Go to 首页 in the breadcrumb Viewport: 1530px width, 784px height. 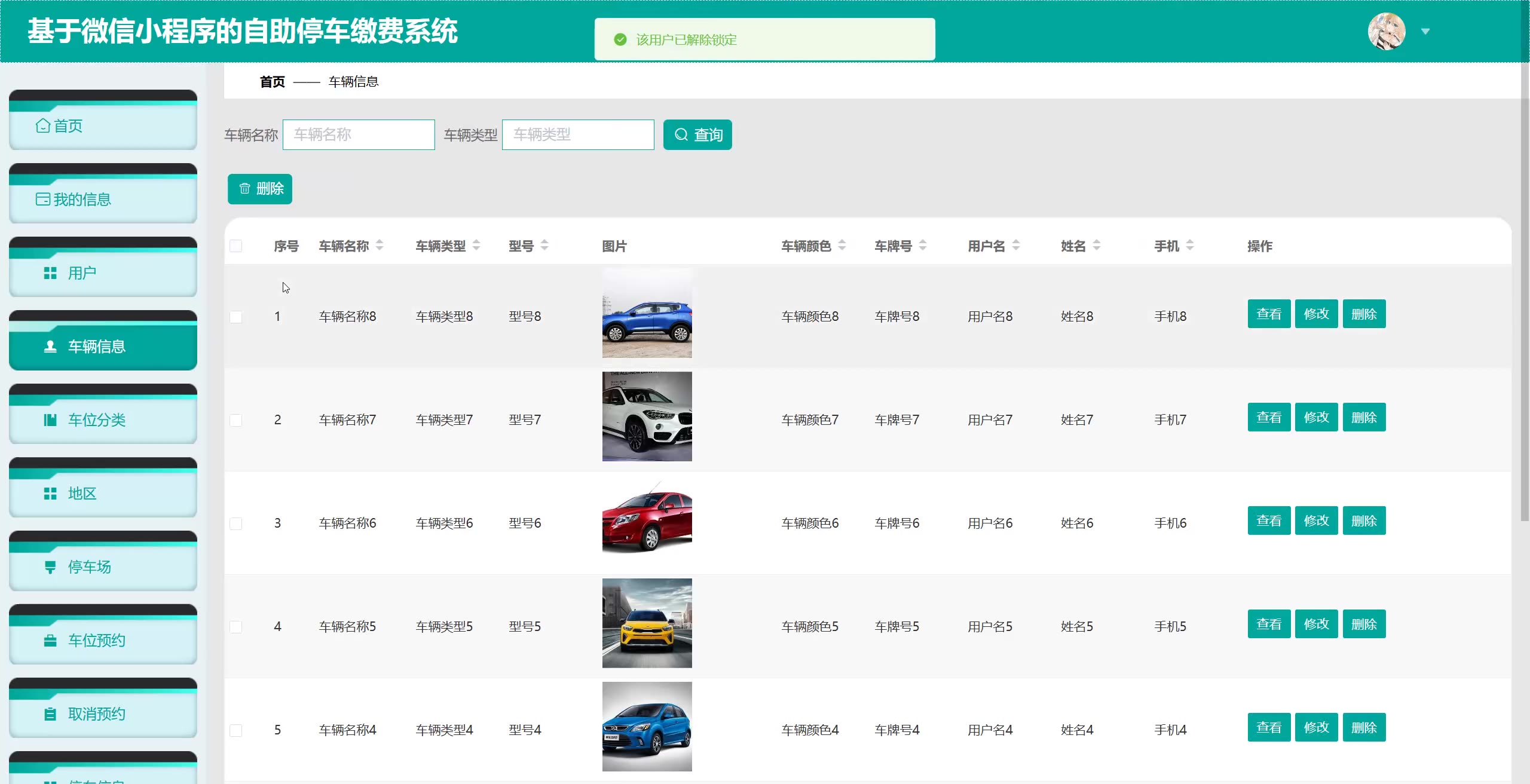pos(273,82)
